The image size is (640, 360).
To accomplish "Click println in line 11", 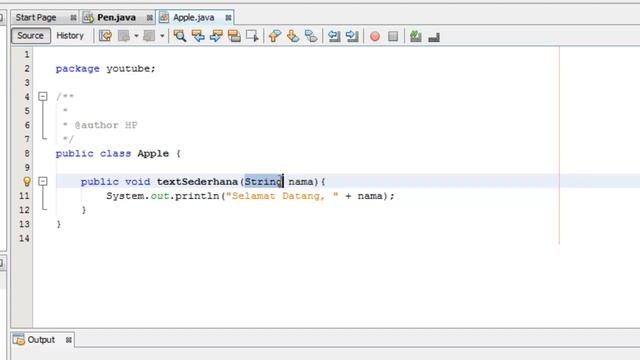I will [x=198, y=196].
